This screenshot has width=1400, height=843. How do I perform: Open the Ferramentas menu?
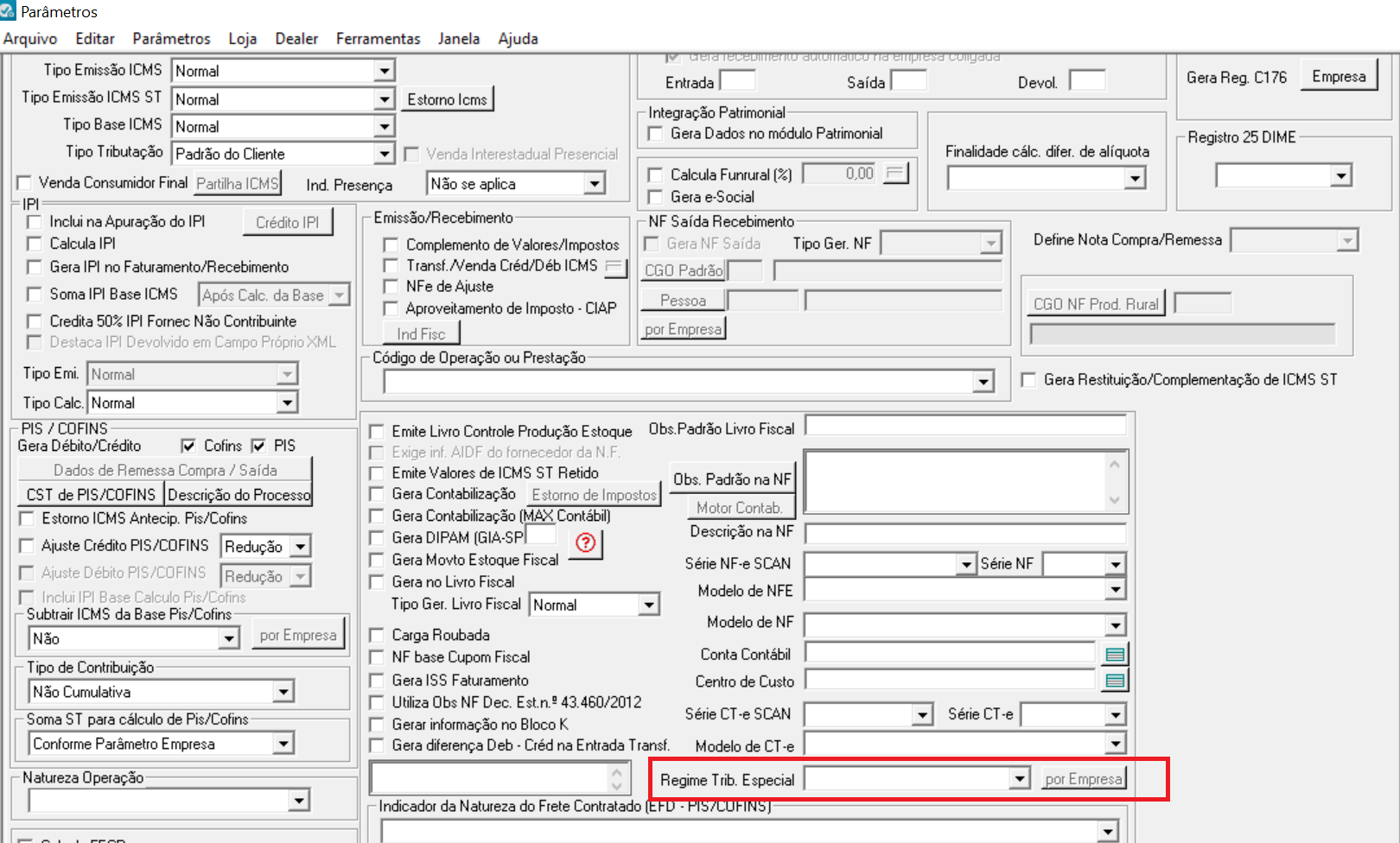[378, 39]
